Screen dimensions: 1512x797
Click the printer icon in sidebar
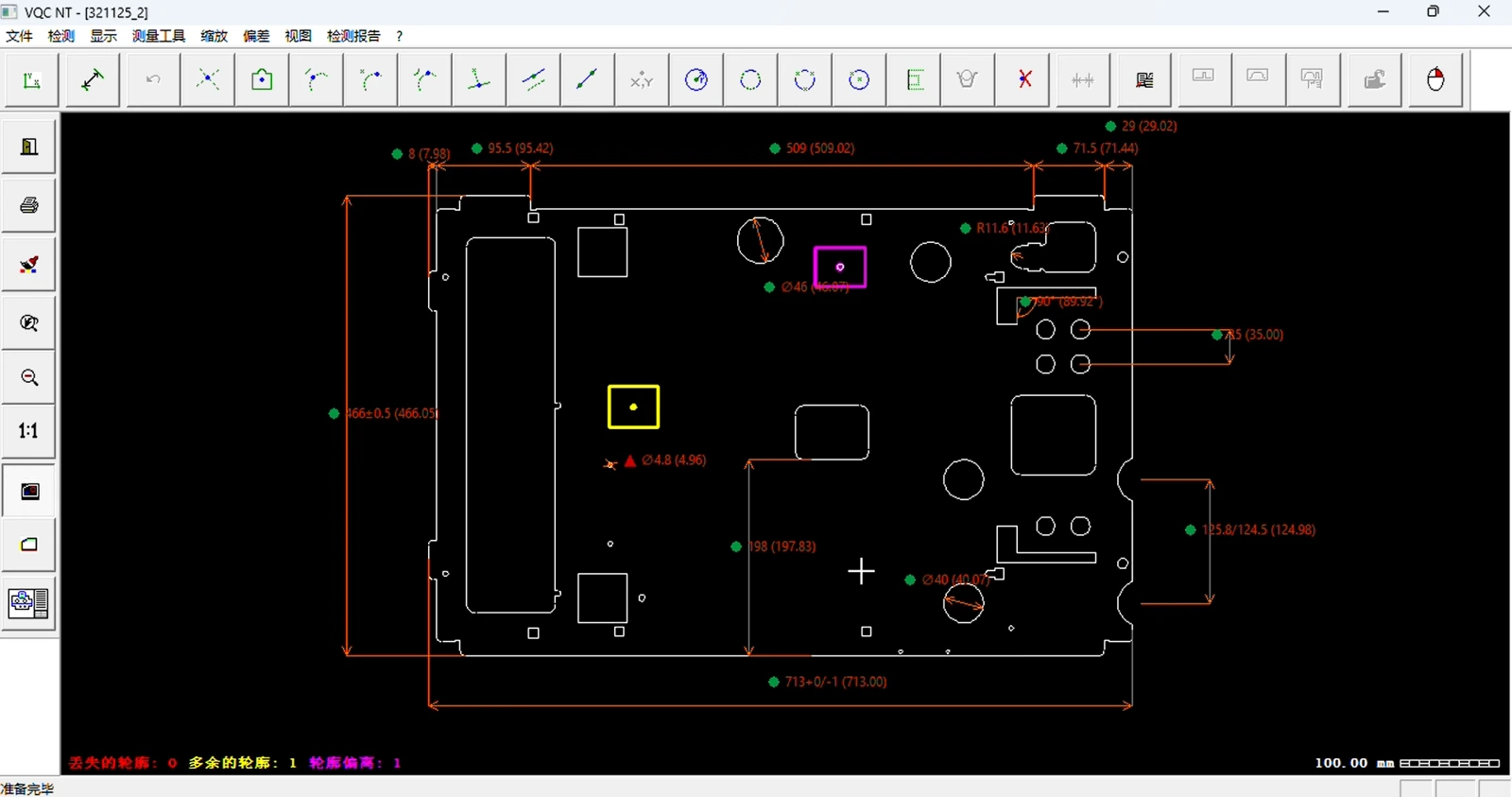click(x=29, y=205)
